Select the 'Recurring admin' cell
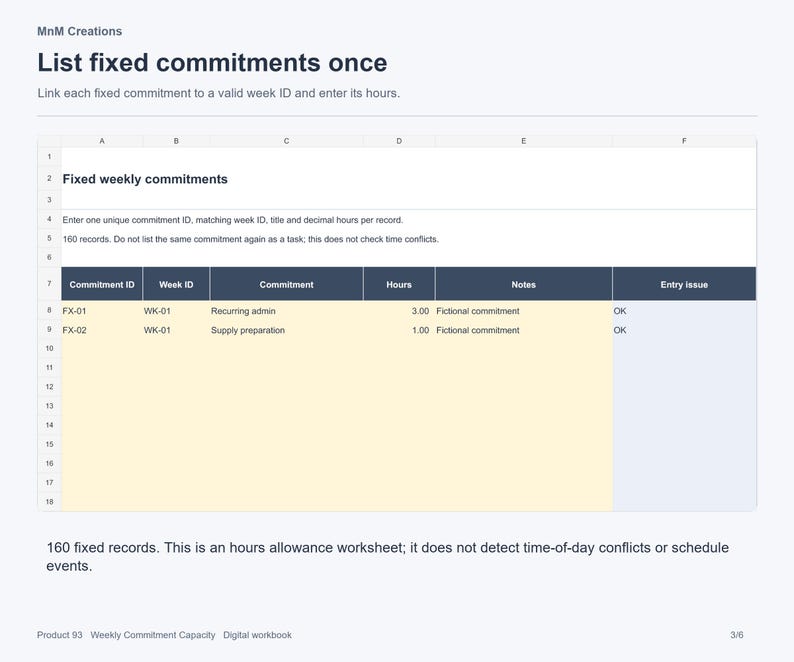The height and width of the screenshot is (662, 794). [x=287, y=311]
